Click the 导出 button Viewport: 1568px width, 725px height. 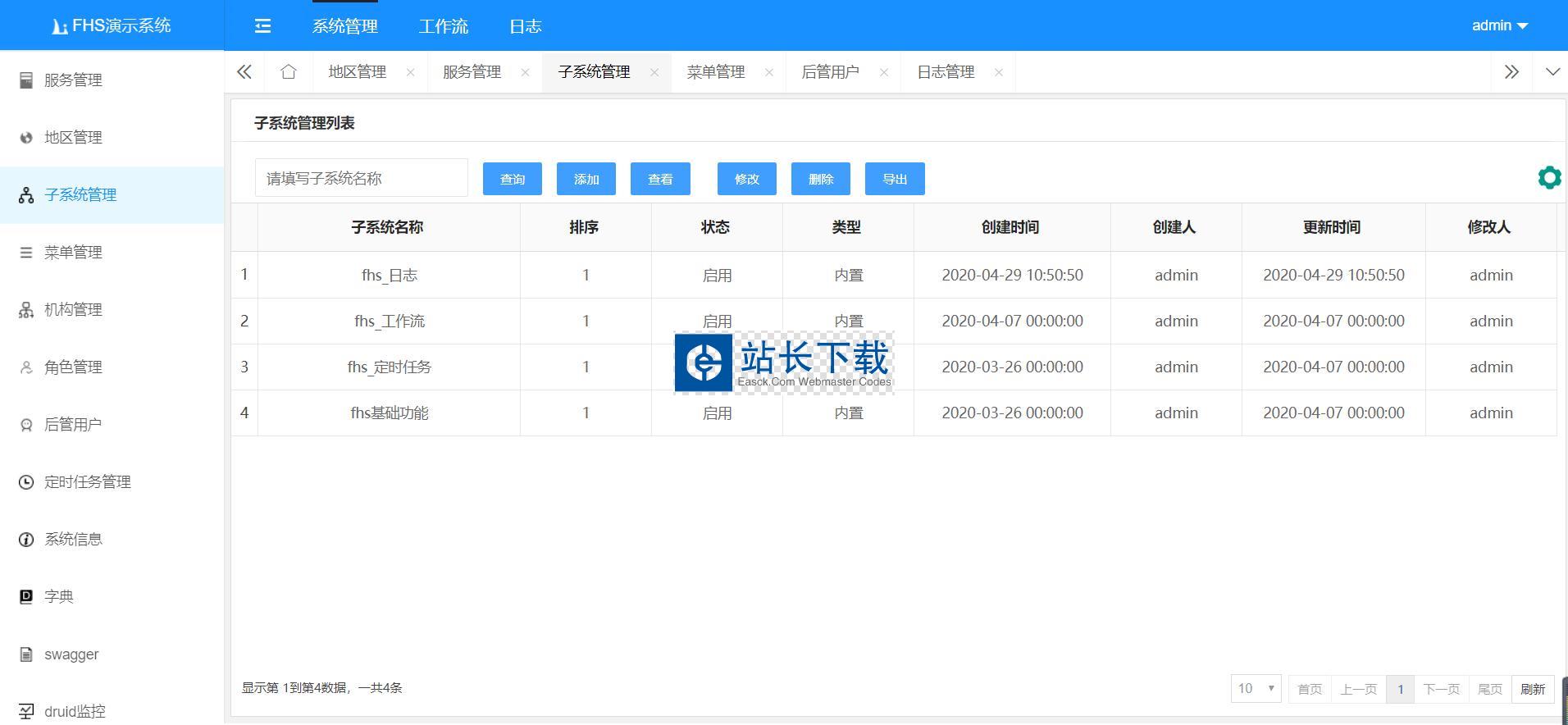pos(894,179)
